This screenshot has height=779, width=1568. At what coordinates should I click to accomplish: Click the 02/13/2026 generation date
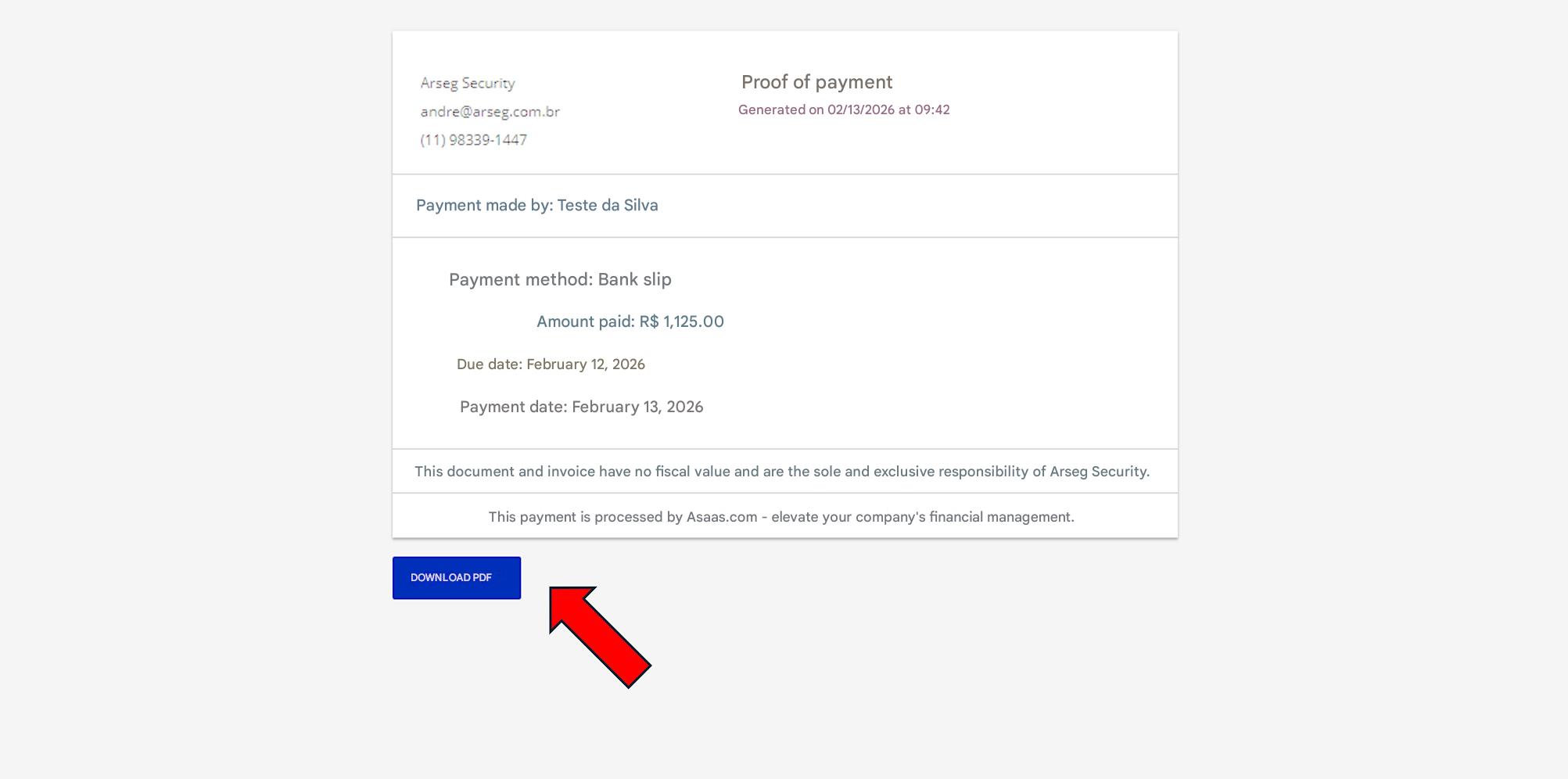pos(860,110)
